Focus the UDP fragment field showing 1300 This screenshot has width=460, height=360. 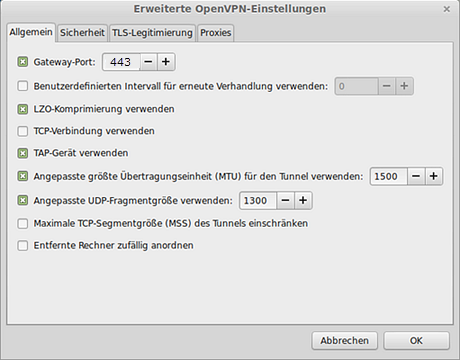tap(258, 200)
